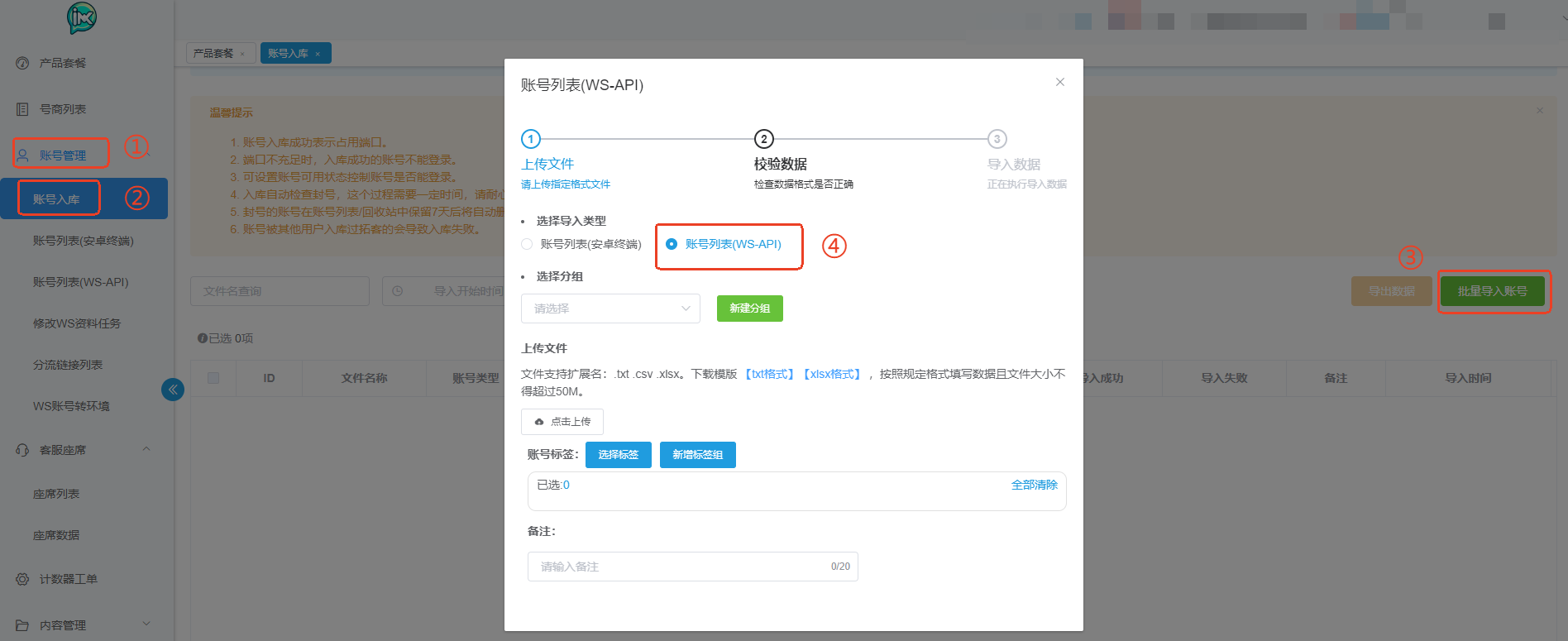Click the 计数器工单 gear icon
This screenshot has height=641, width=1568.
coord(22,579)
